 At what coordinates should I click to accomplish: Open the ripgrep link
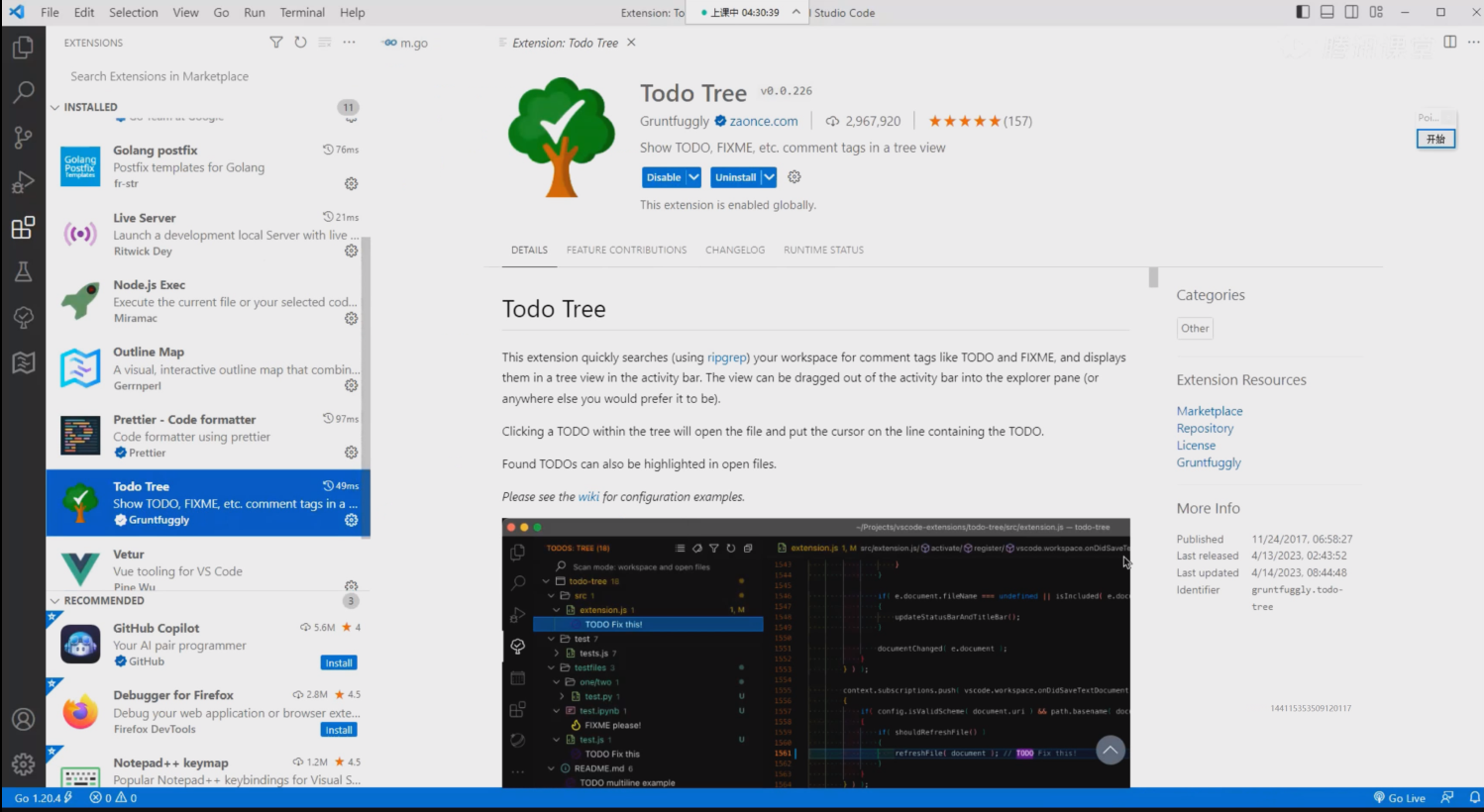coord(728,357)
